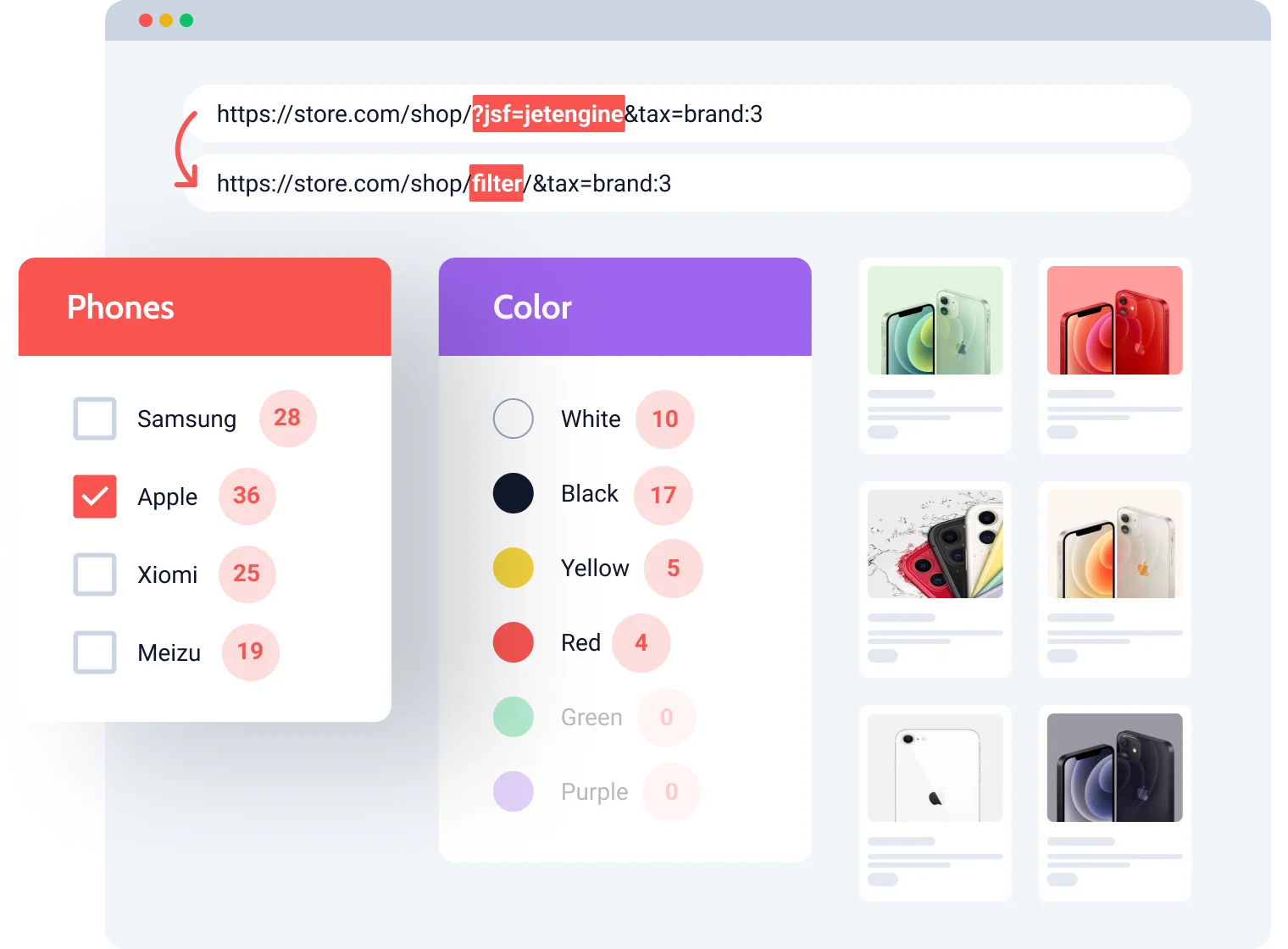
Task: Select the Yellow color swatch
Action: [x=513, y=568]
